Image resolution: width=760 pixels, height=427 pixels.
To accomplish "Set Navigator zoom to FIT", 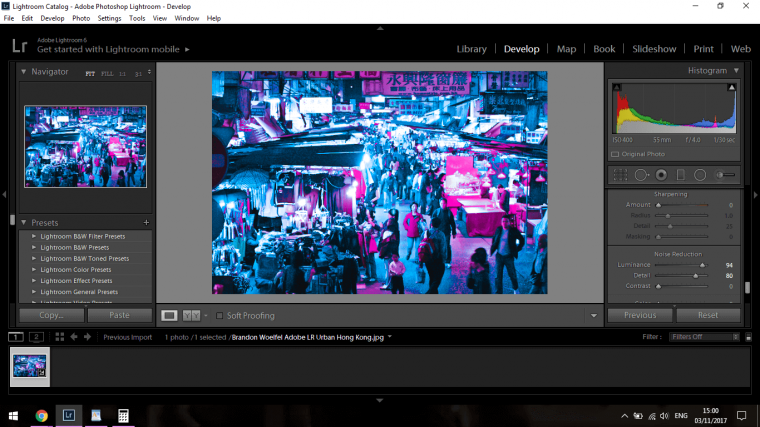I will pos(90,74).
